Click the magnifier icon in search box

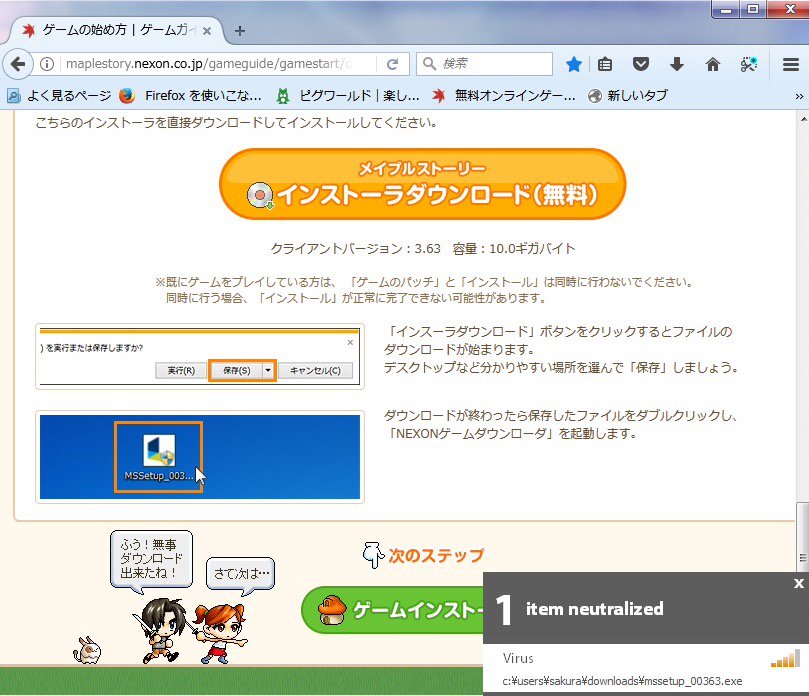(x=429, y=64)
